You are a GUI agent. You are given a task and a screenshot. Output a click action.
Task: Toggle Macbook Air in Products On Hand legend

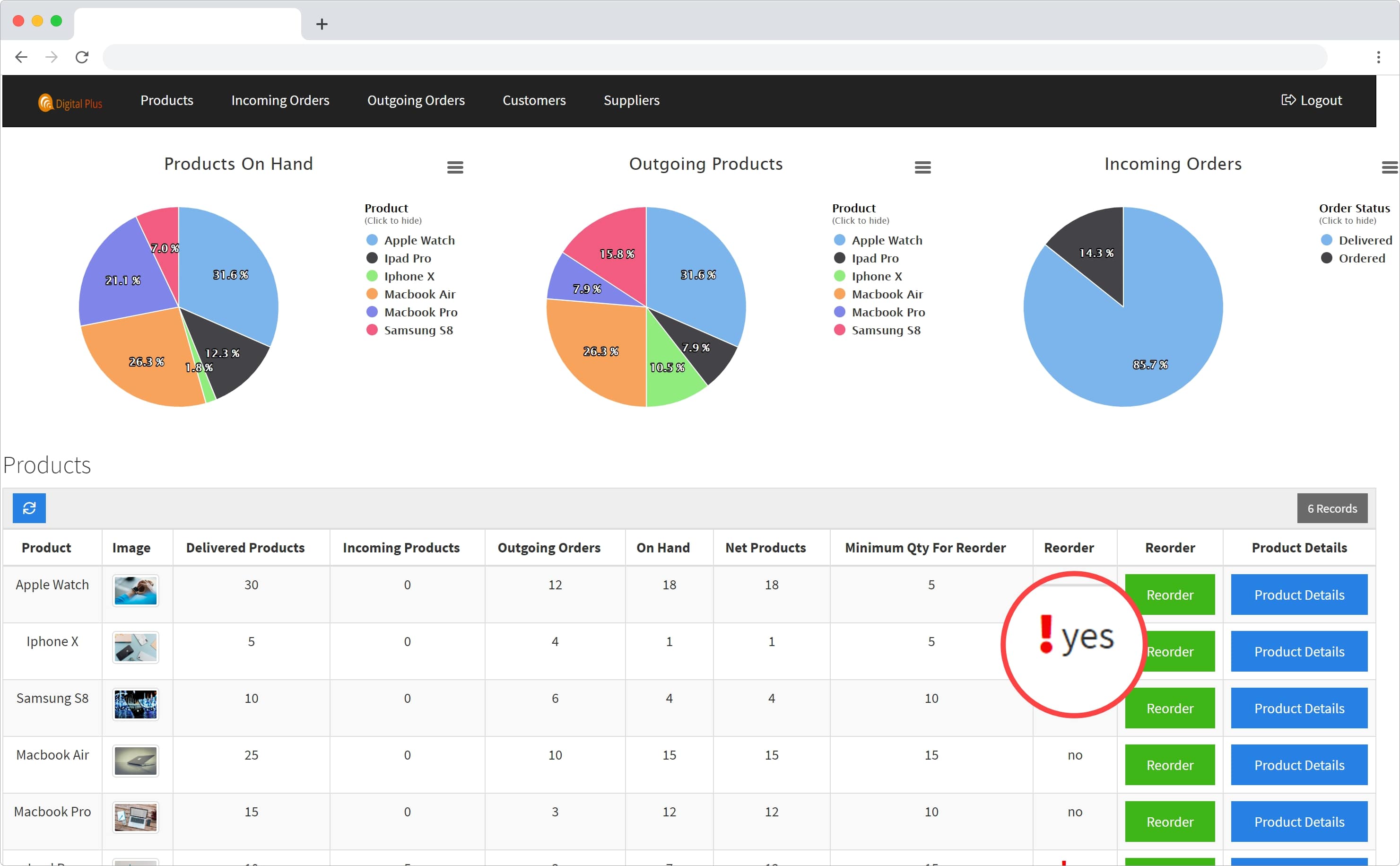[410, 294]
